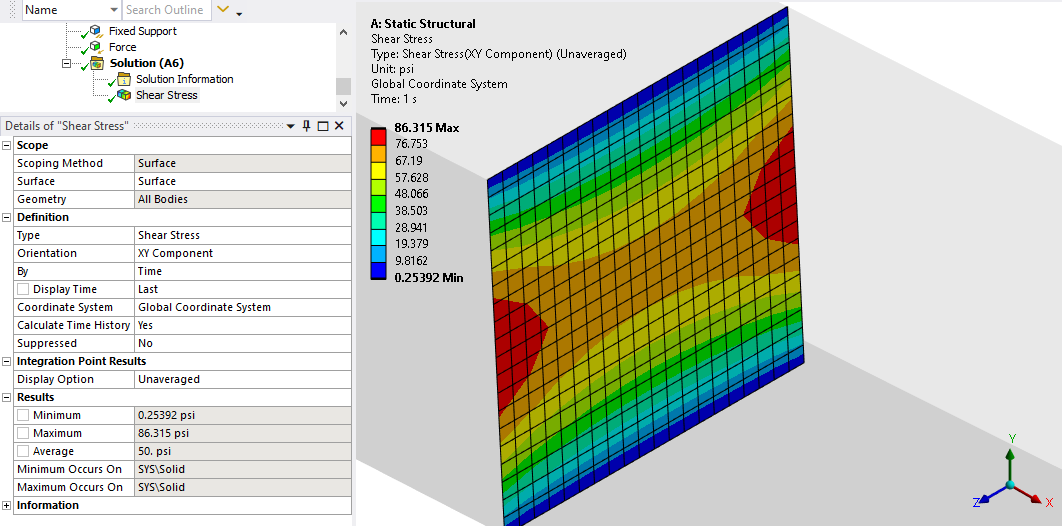Click the red legend color band
This screenshot has height=526, width=1062.
pyautogui.click(x=380, y=135)
